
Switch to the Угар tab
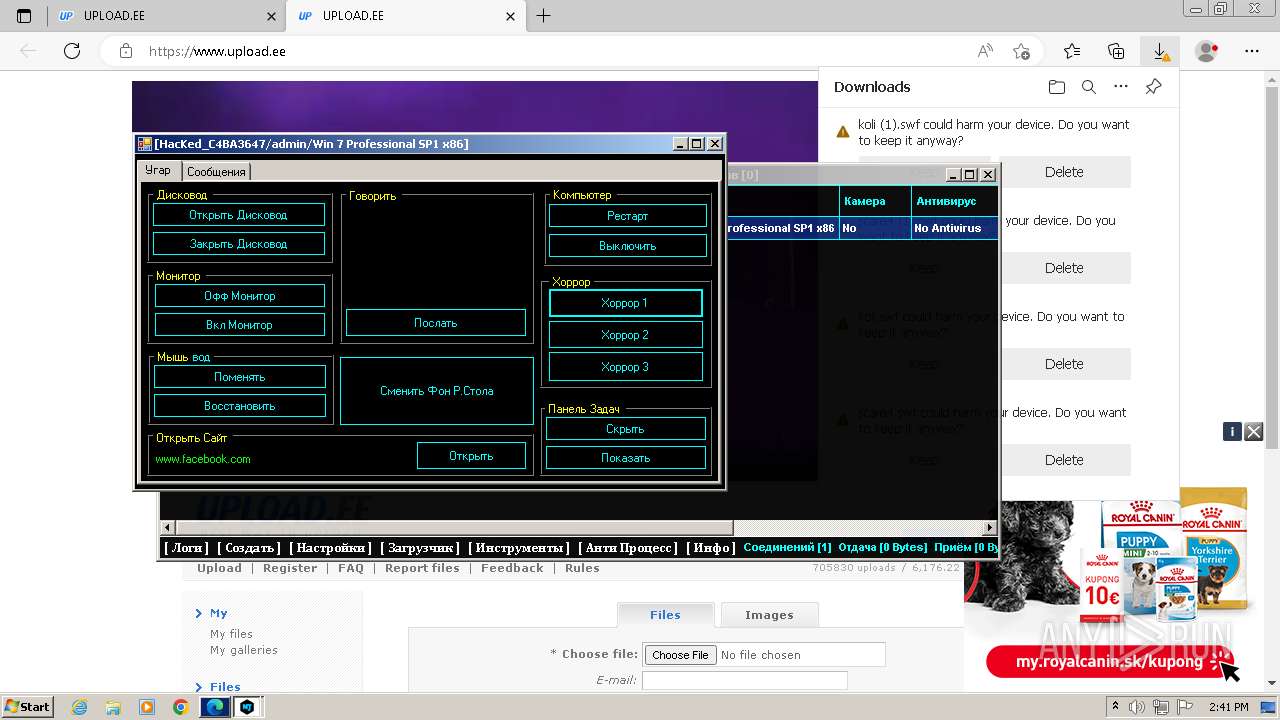click(x=158, y=171)
